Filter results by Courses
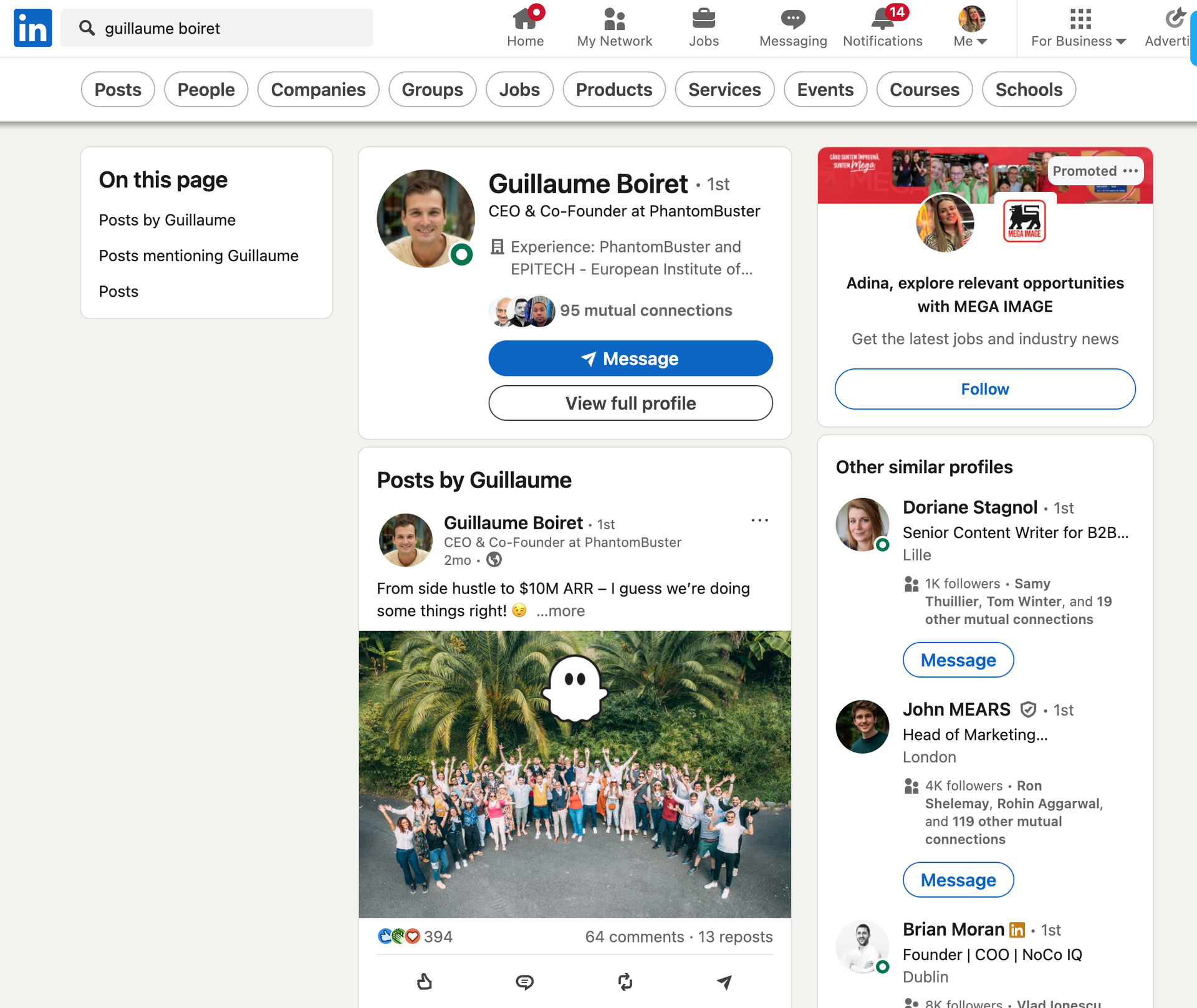The height and width of the screenshot is (1008, 1197). [925, 89]
